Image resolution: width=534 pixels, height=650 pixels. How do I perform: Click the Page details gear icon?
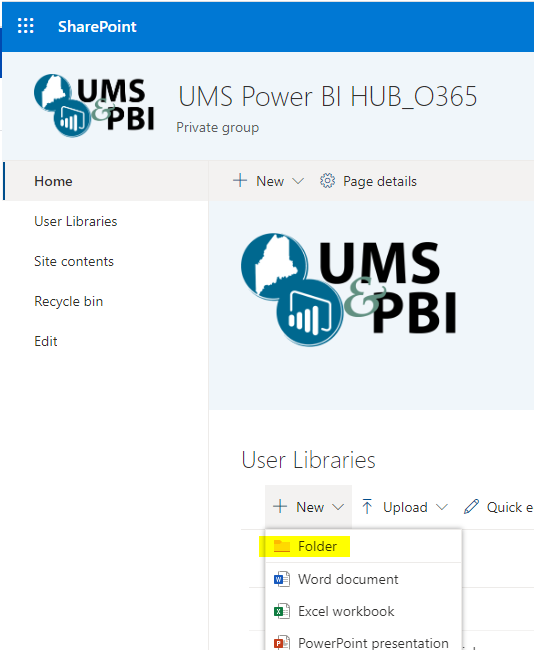(327, 181)
